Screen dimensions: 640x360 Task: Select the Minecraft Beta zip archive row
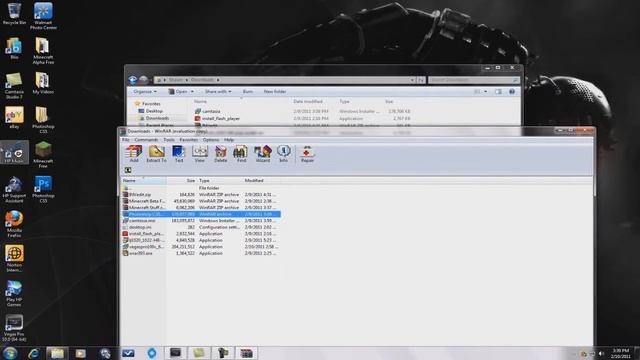pyautogui.click(x=201, y=201)
